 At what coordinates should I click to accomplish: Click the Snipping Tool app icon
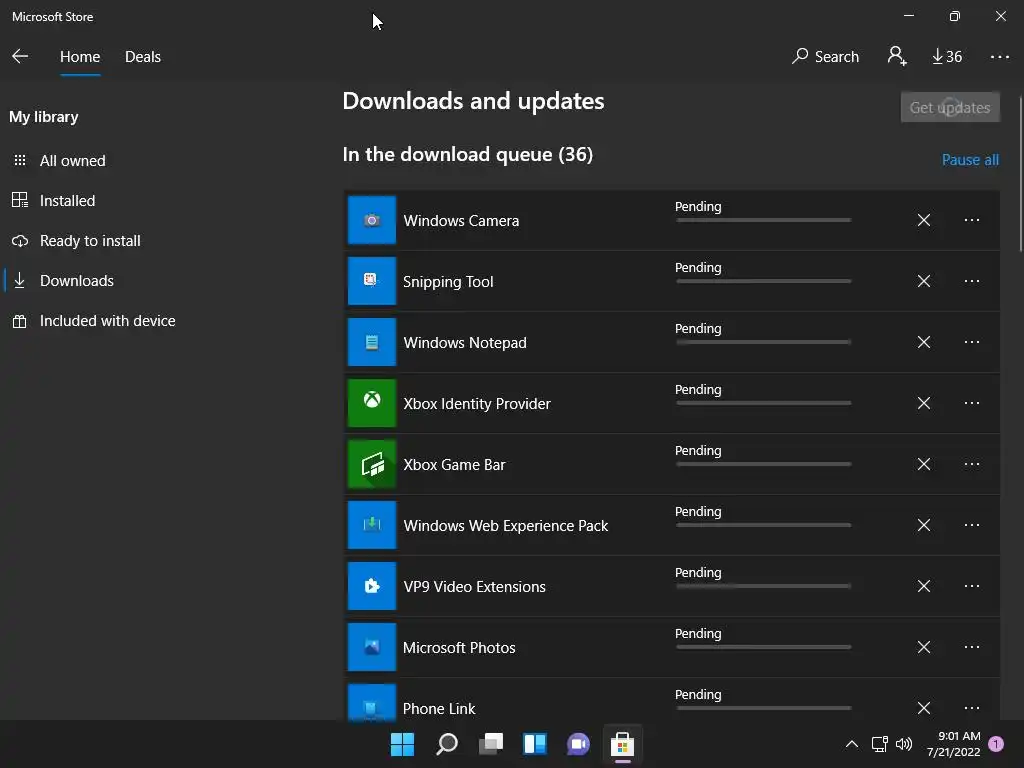[372, 281]
